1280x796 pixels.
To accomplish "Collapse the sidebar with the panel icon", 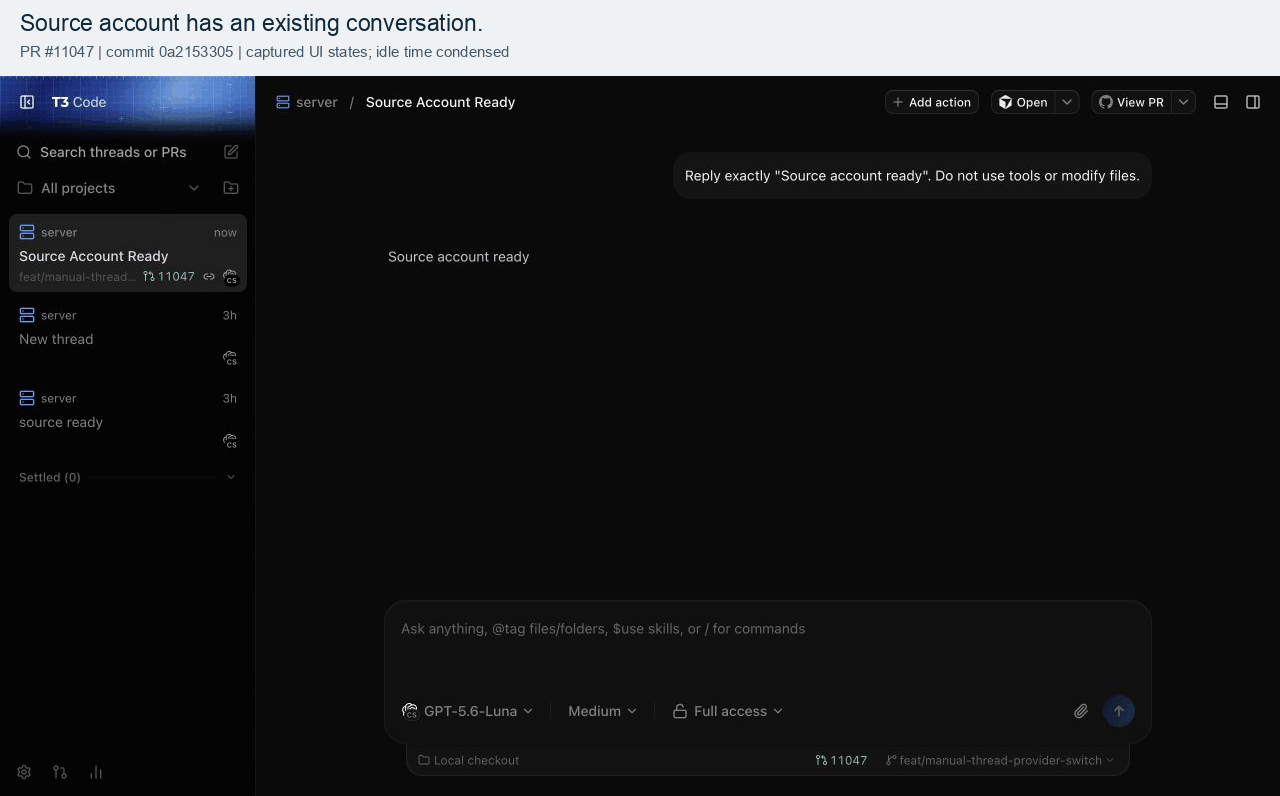I will (27, 102).
